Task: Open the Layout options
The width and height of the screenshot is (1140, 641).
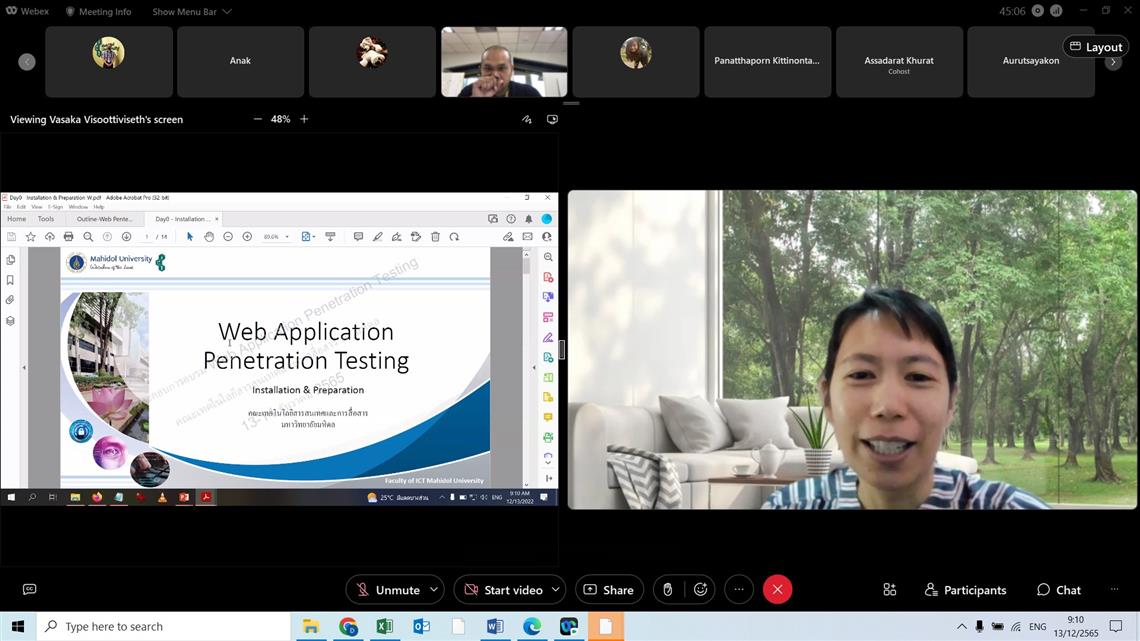Action: 1095,47
